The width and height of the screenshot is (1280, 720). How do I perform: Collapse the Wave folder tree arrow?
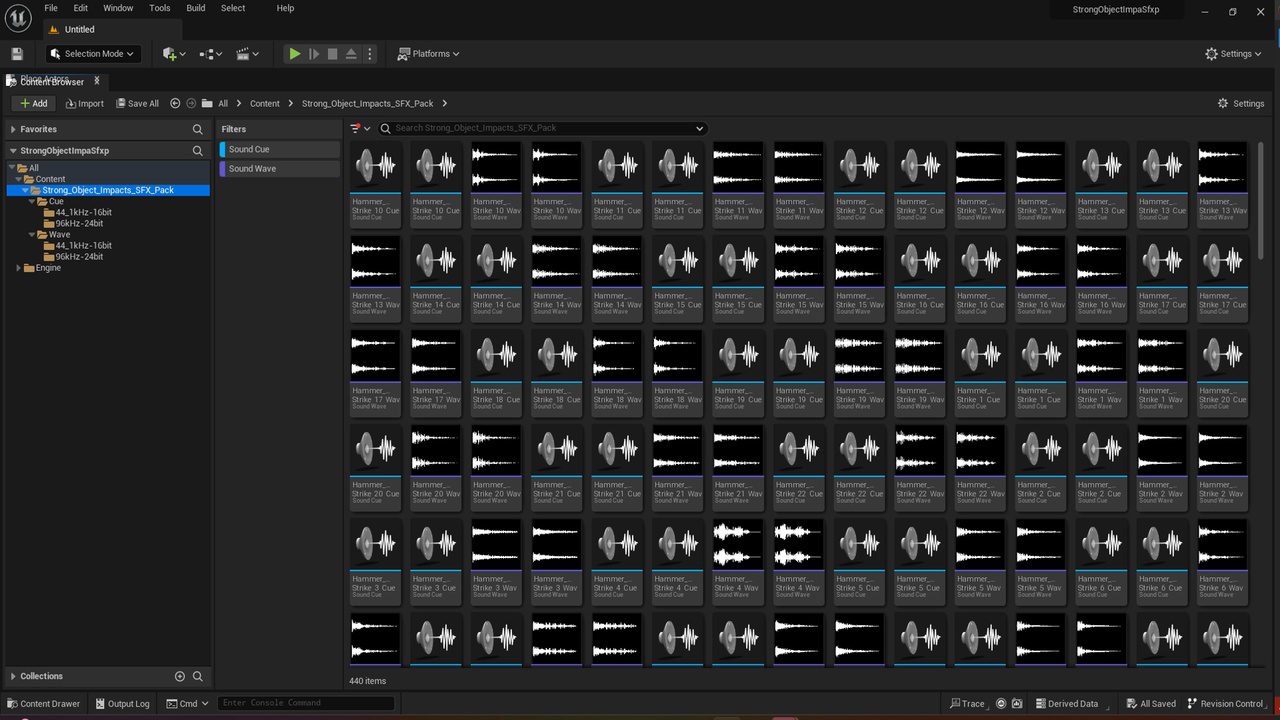click(32, 234)
